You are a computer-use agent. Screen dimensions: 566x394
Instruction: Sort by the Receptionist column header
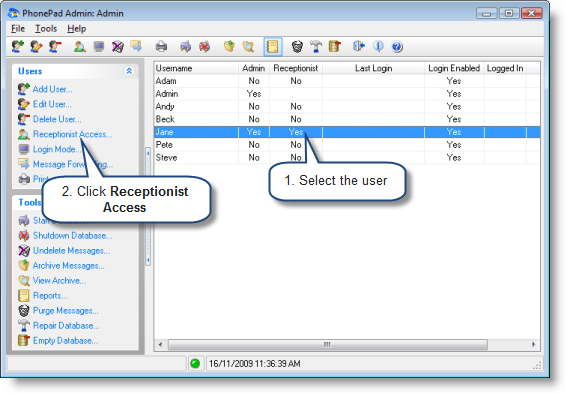(296, 68)
